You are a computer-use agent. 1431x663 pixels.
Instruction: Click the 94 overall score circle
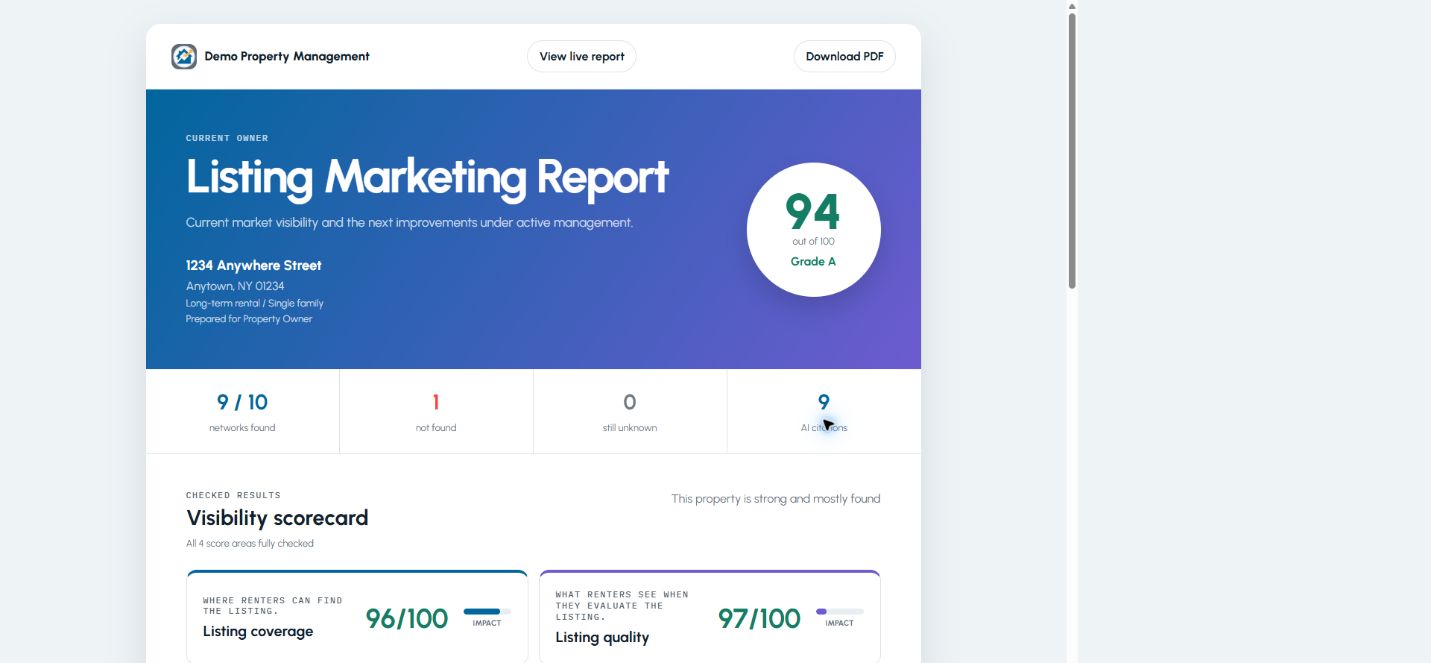pyautogui.click(x=814, y=230)
